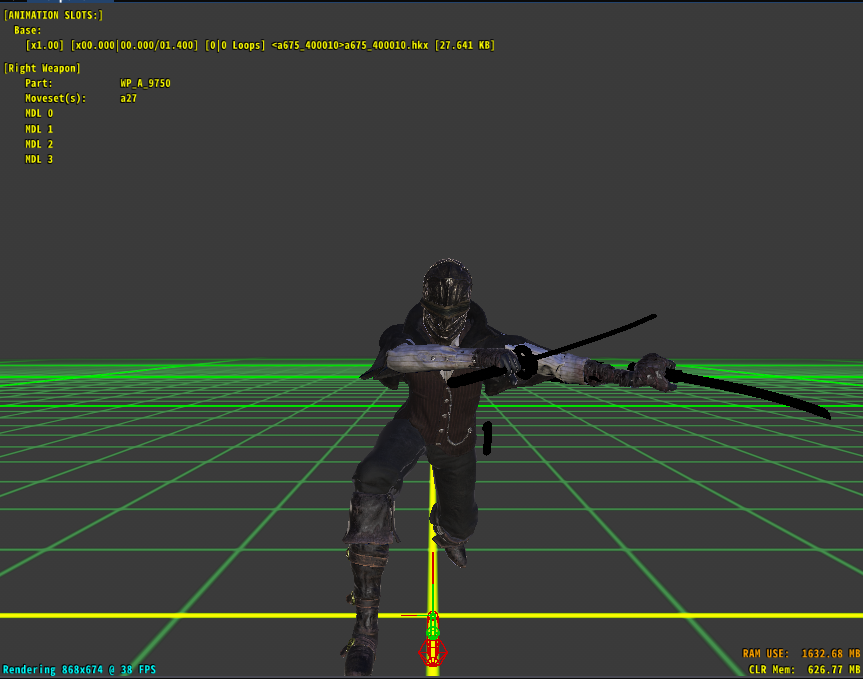Click the 27.641 KB file size
863x679 pixels.
[x=465, y=45]
